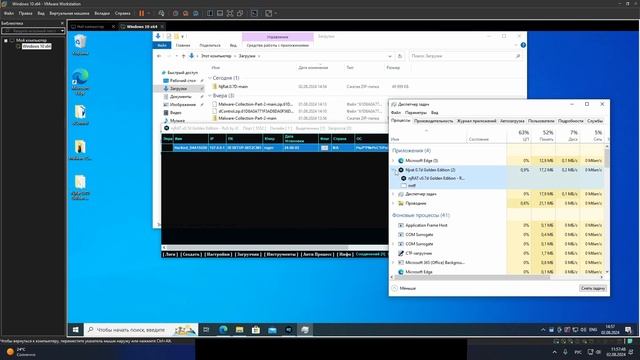Switch to the Службы tab
The width and height of the screenshot is (640, 360).
pos(595,121)
